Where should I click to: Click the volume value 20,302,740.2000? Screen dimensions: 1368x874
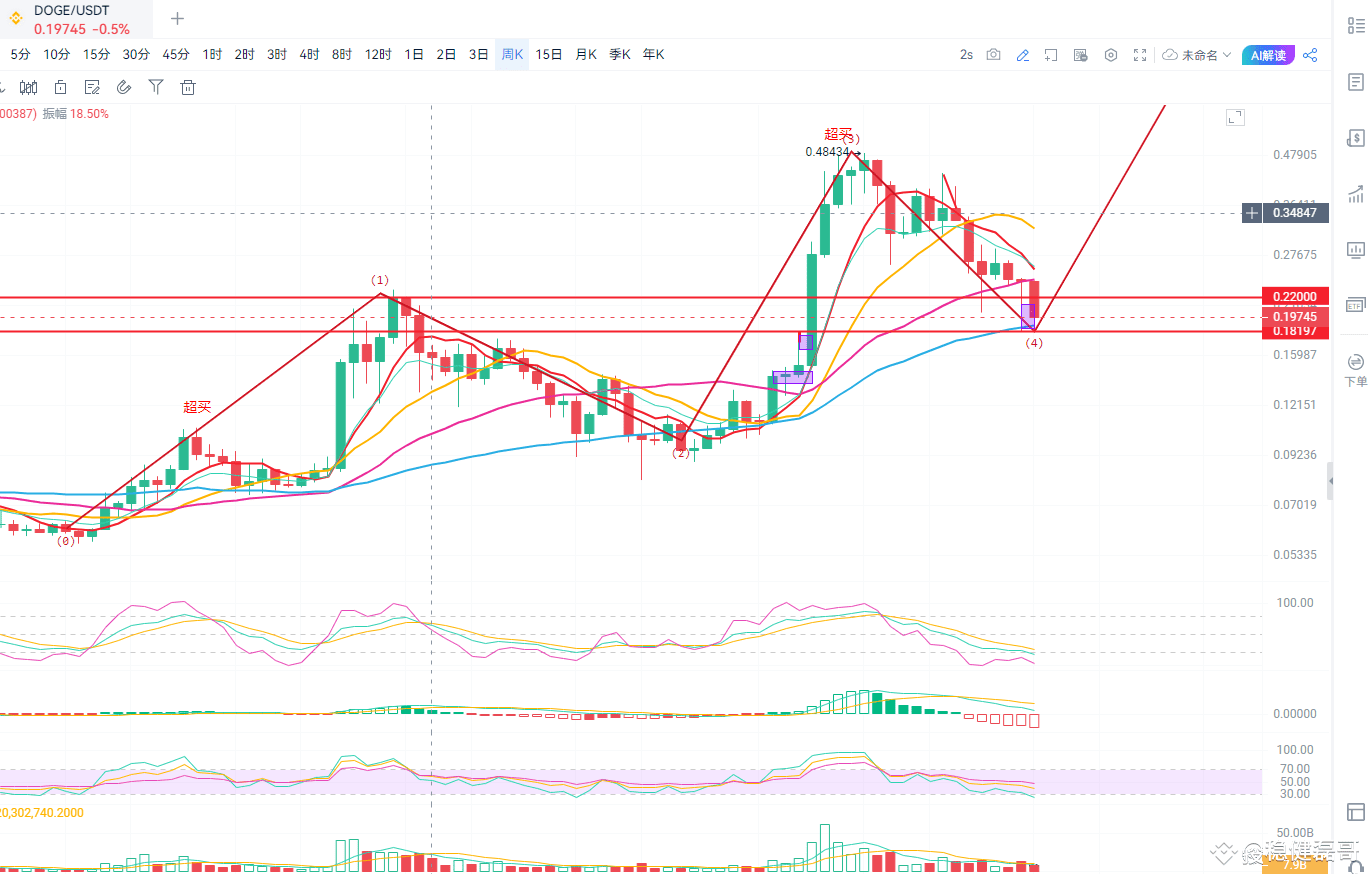[42, 813]
